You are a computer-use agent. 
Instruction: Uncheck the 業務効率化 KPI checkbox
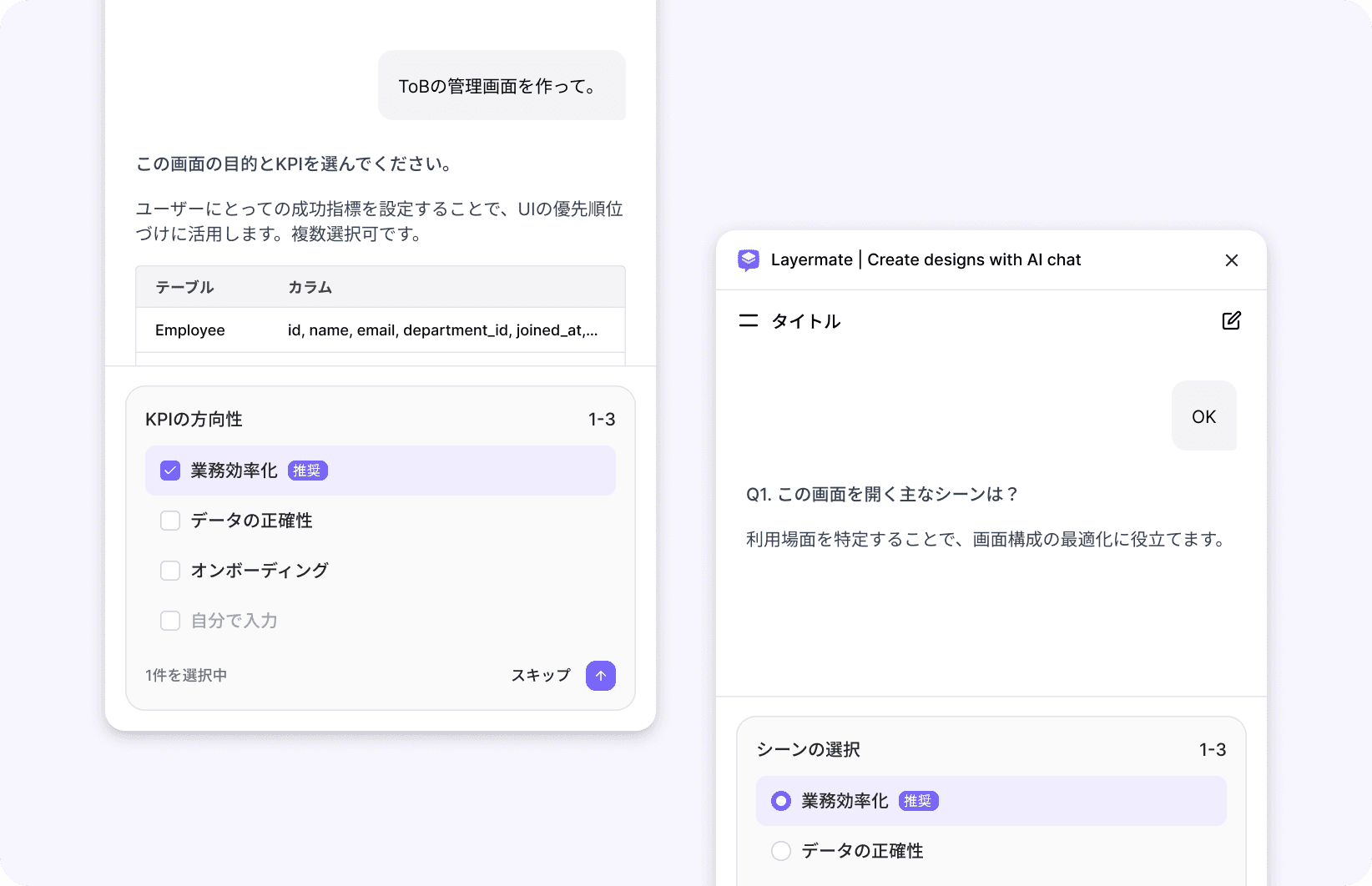pos(170,471)
